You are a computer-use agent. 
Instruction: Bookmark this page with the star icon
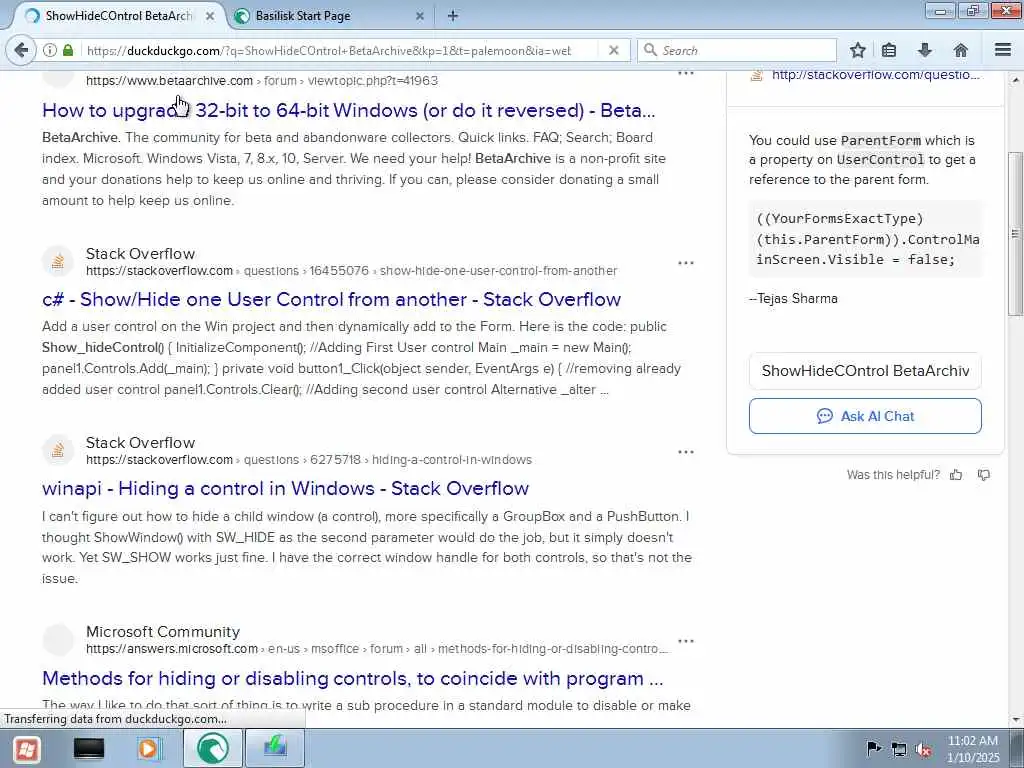pos(857,50)
